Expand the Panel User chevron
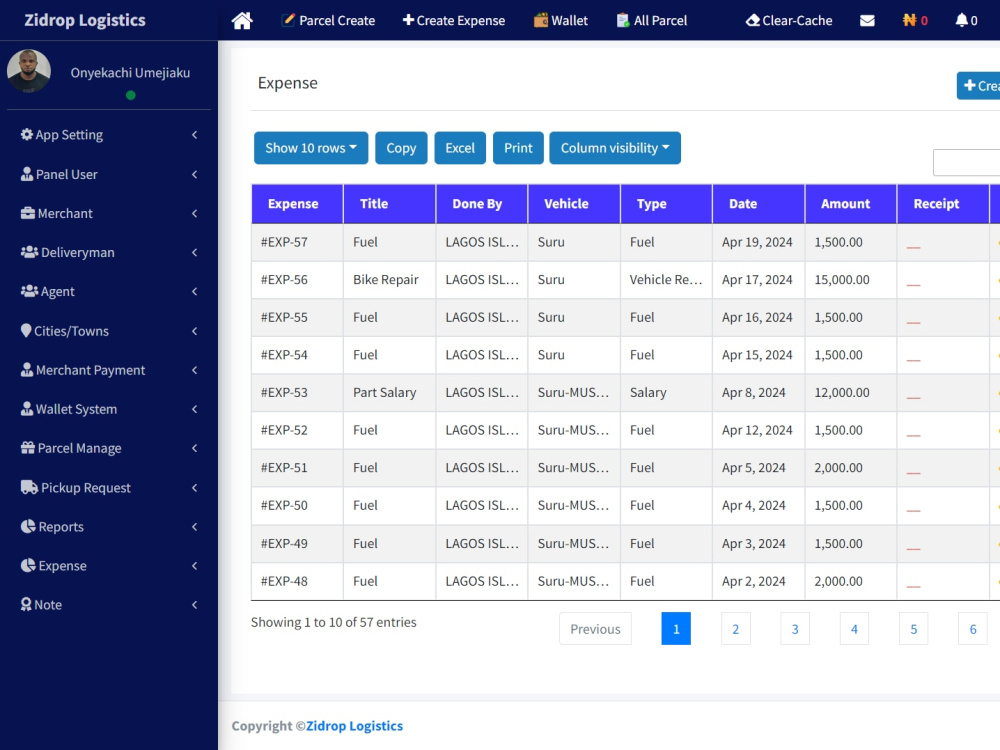Viewport: 1000px width, 750px height. point(195,174)
